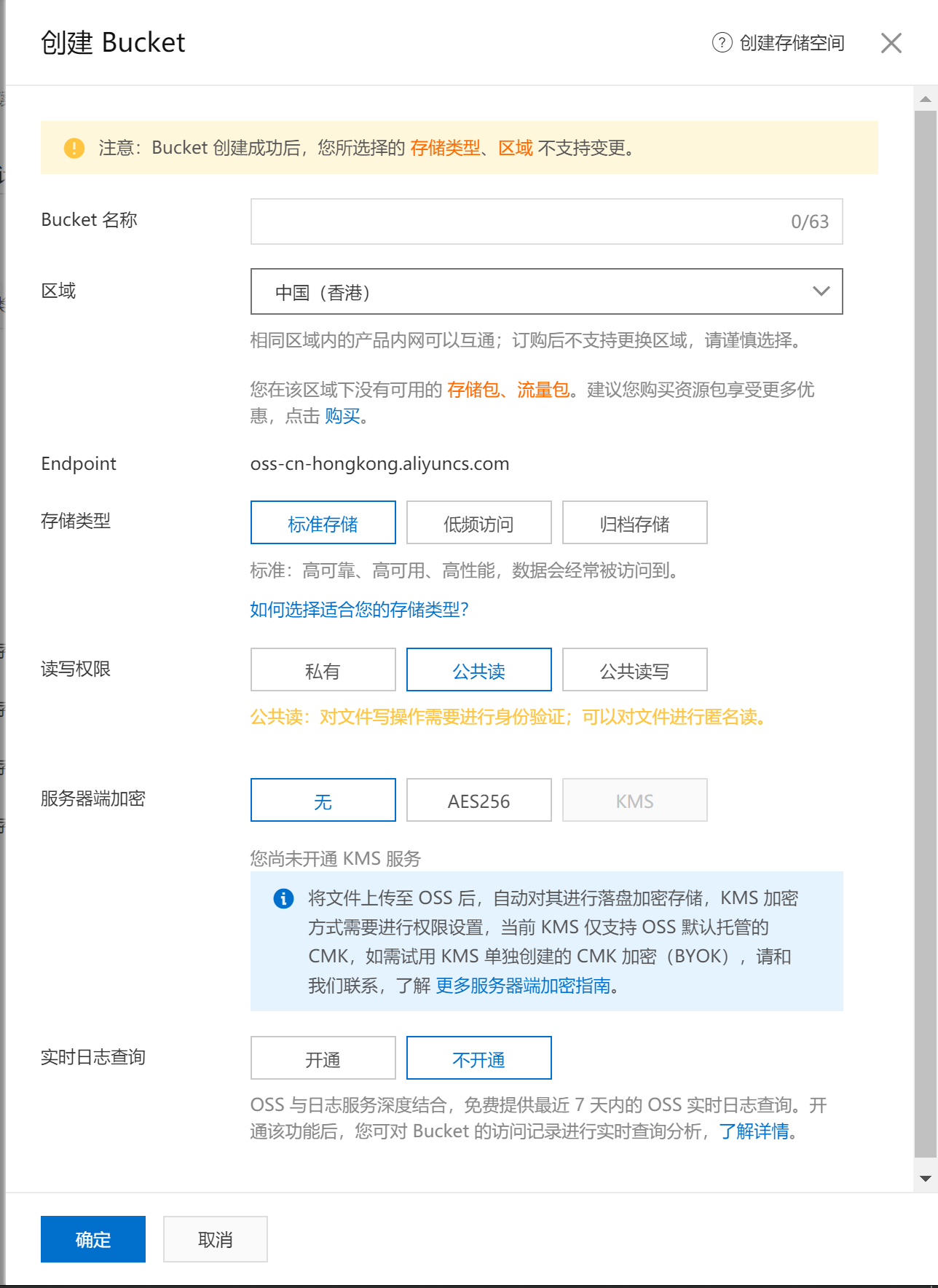Close the 创建 Bucket dialog
Viewport: 938px width, 1288px height.
point(891,43)
